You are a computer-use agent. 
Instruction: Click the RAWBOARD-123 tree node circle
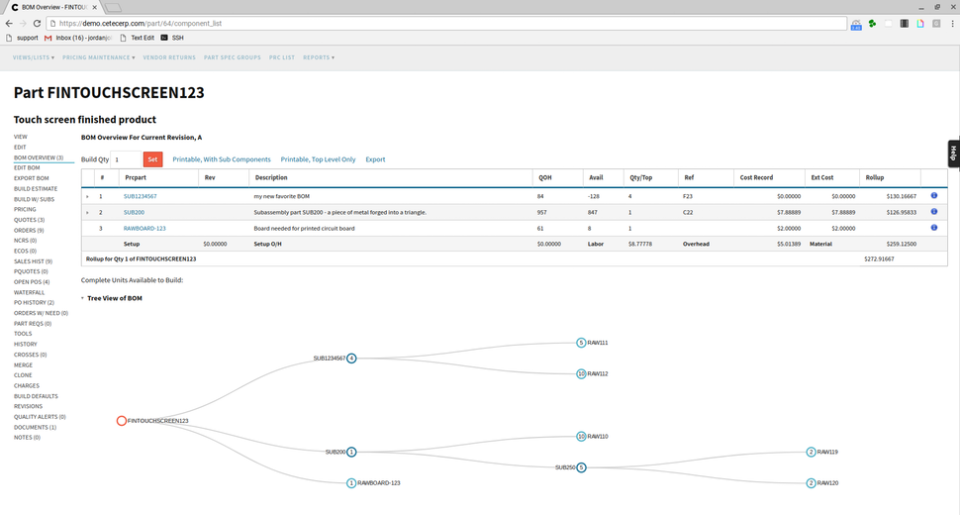351,483
